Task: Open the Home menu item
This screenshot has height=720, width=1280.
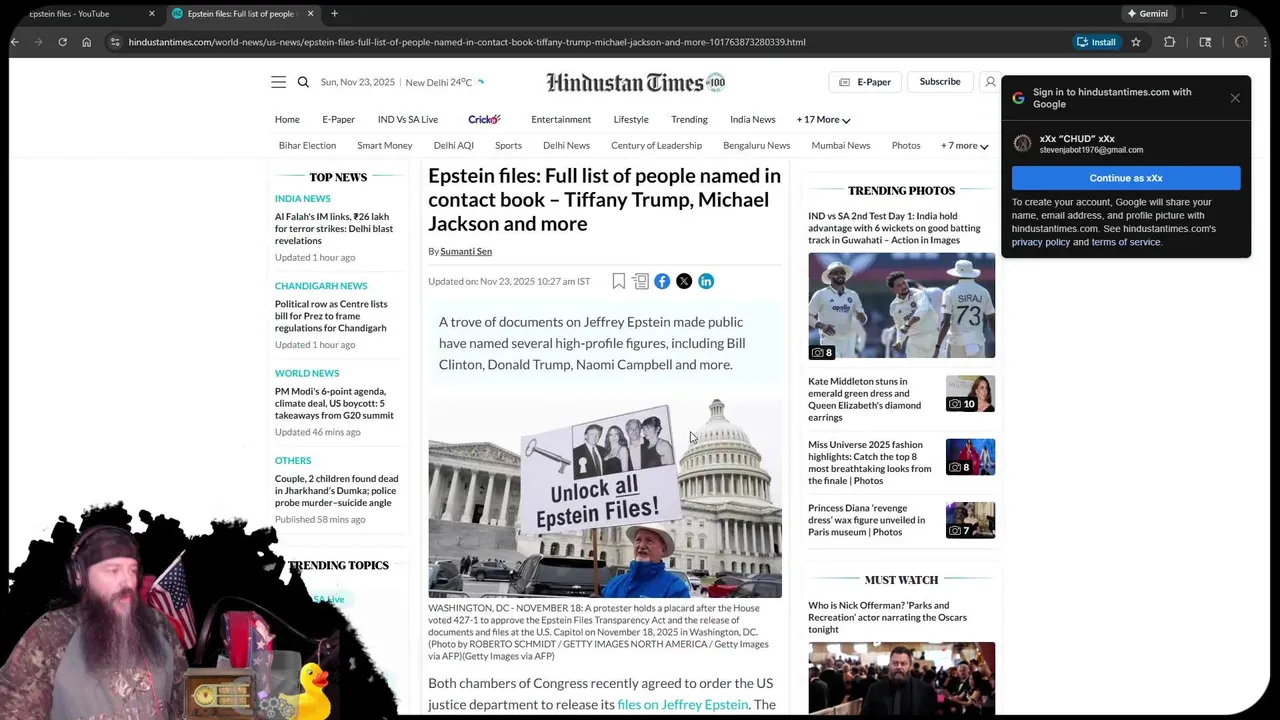Action: [x=287, y=119]
